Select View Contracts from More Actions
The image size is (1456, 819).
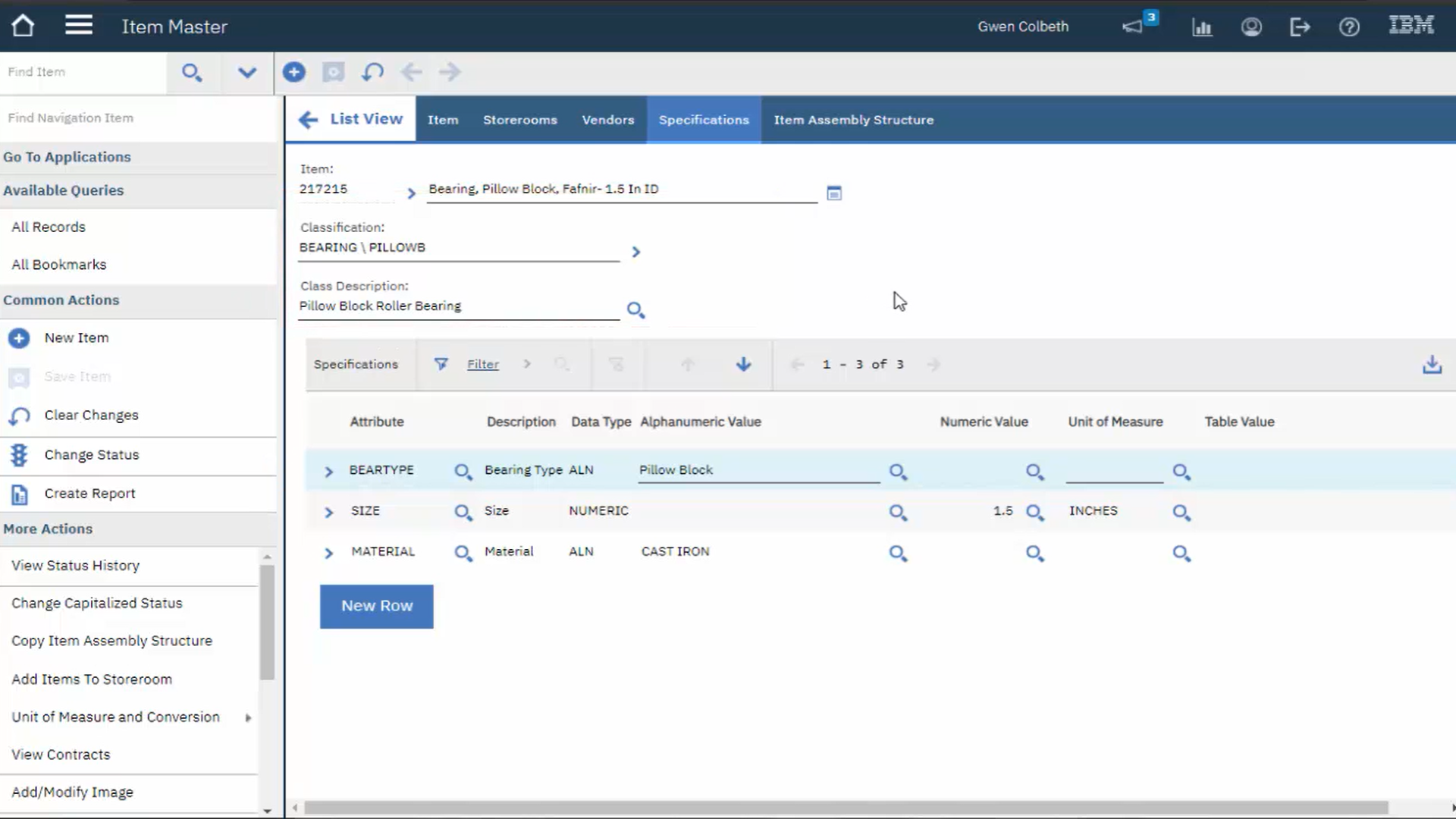coord(61,754)
